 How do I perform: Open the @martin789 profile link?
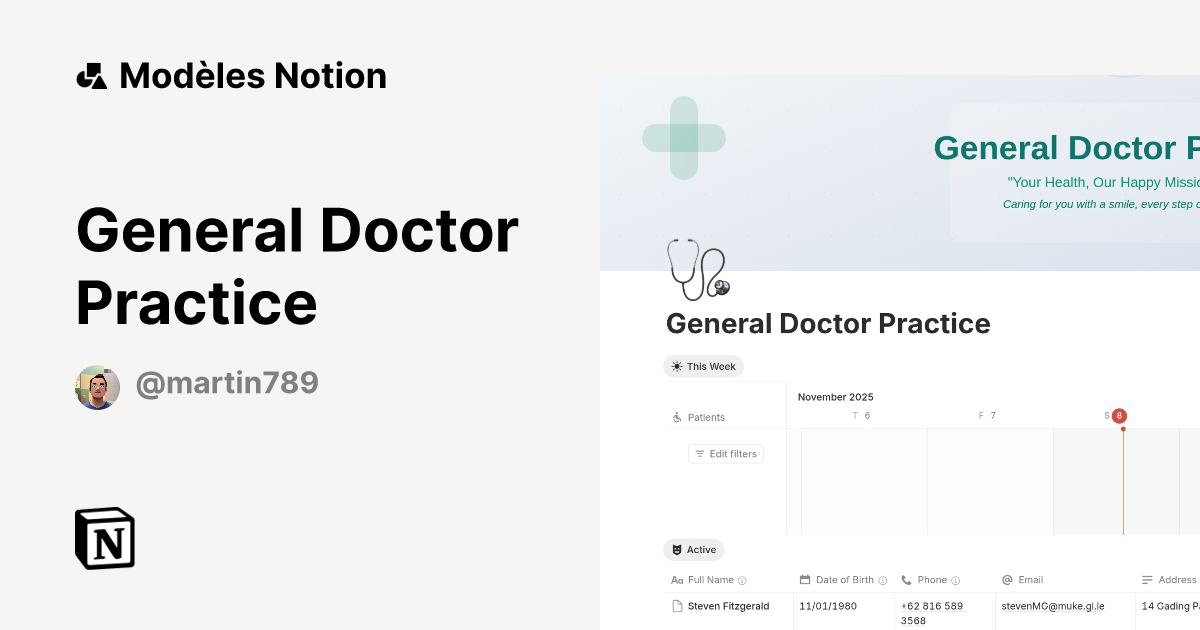pyautogui.click(x=227, y=383)
